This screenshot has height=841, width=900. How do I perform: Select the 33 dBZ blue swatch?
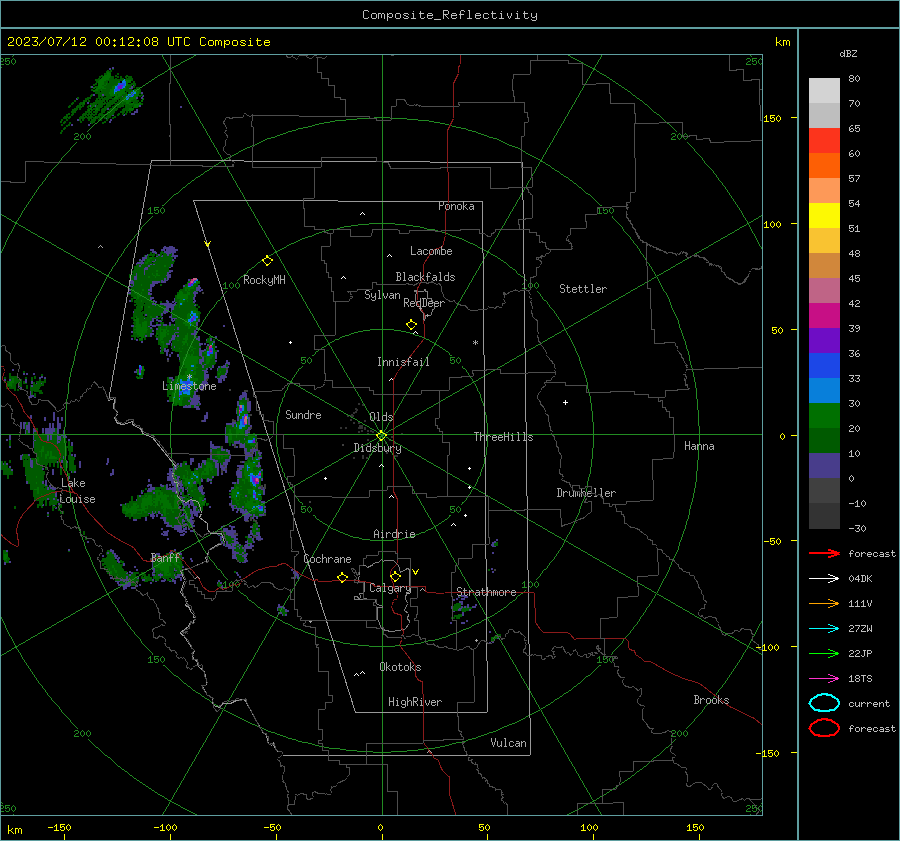(x=824, y=390)
